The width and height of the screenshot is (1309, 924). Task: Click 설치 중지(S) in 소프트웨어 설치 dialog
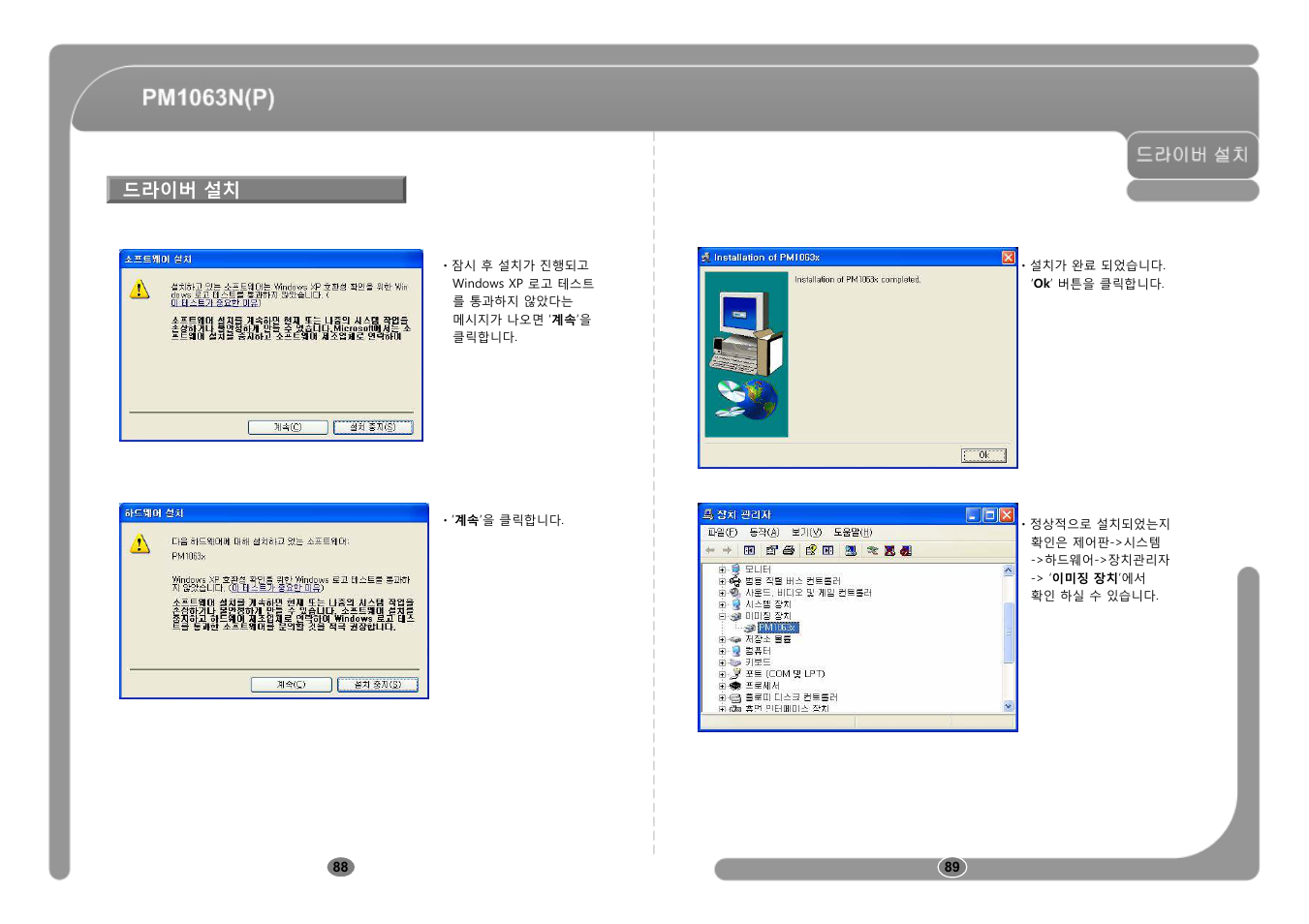[x=373, y=427]
